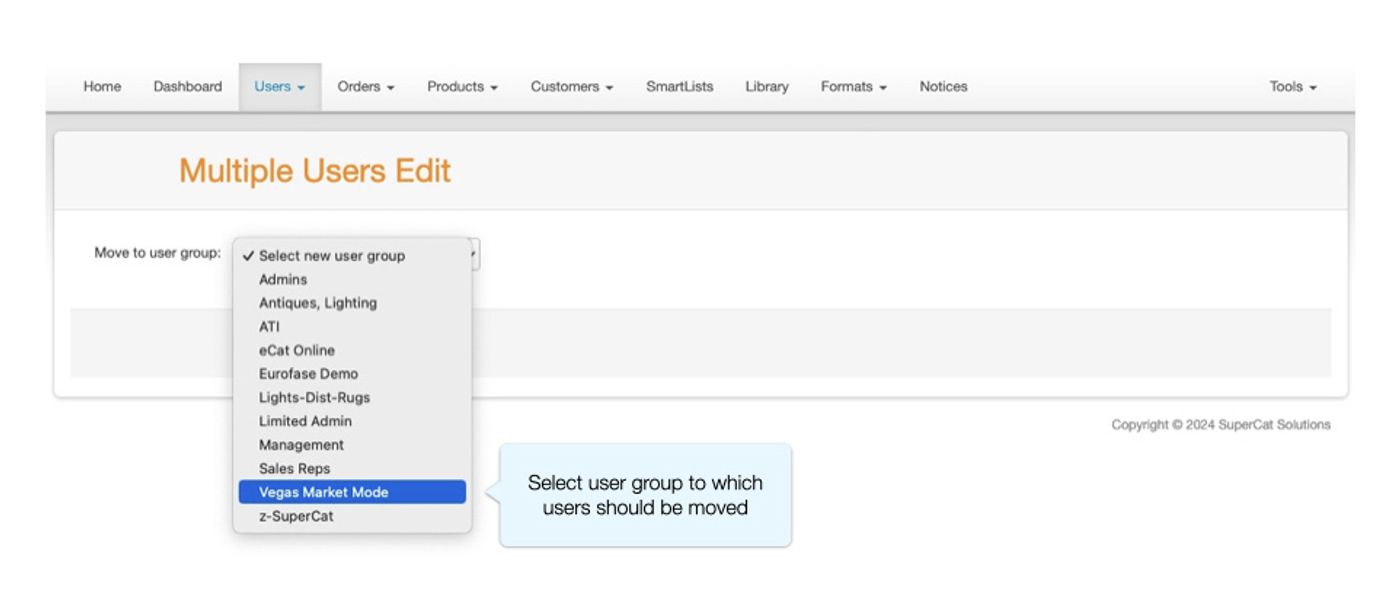Go to the Home page
The height and width of the screenshot is (589, 1400).
click(102, 87)
